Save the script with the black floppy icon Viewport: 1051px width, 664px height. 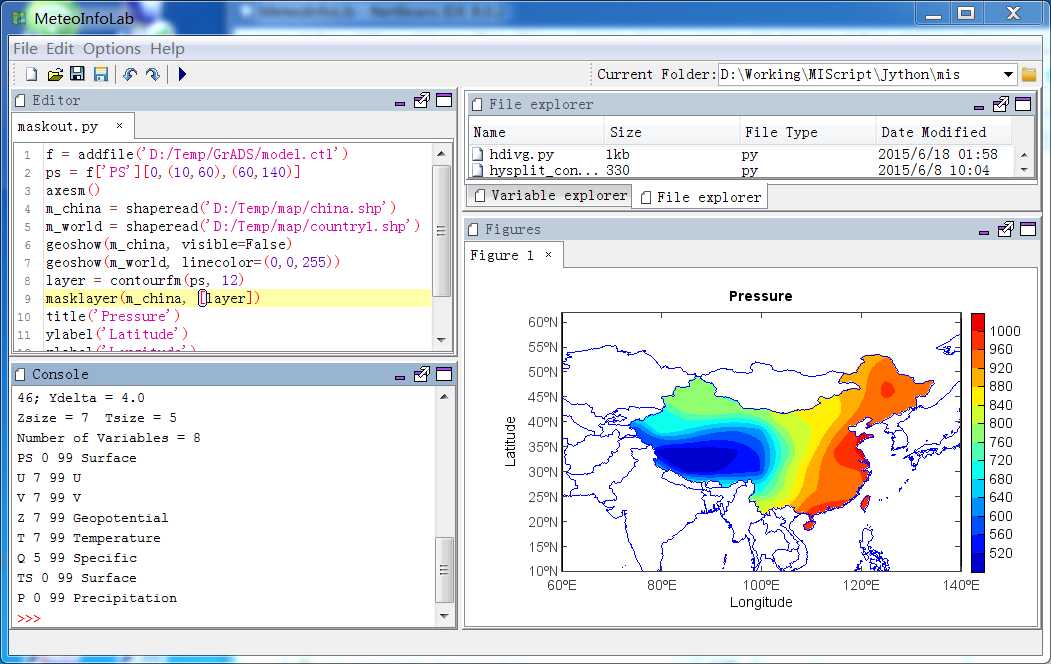tap(78, 74)
